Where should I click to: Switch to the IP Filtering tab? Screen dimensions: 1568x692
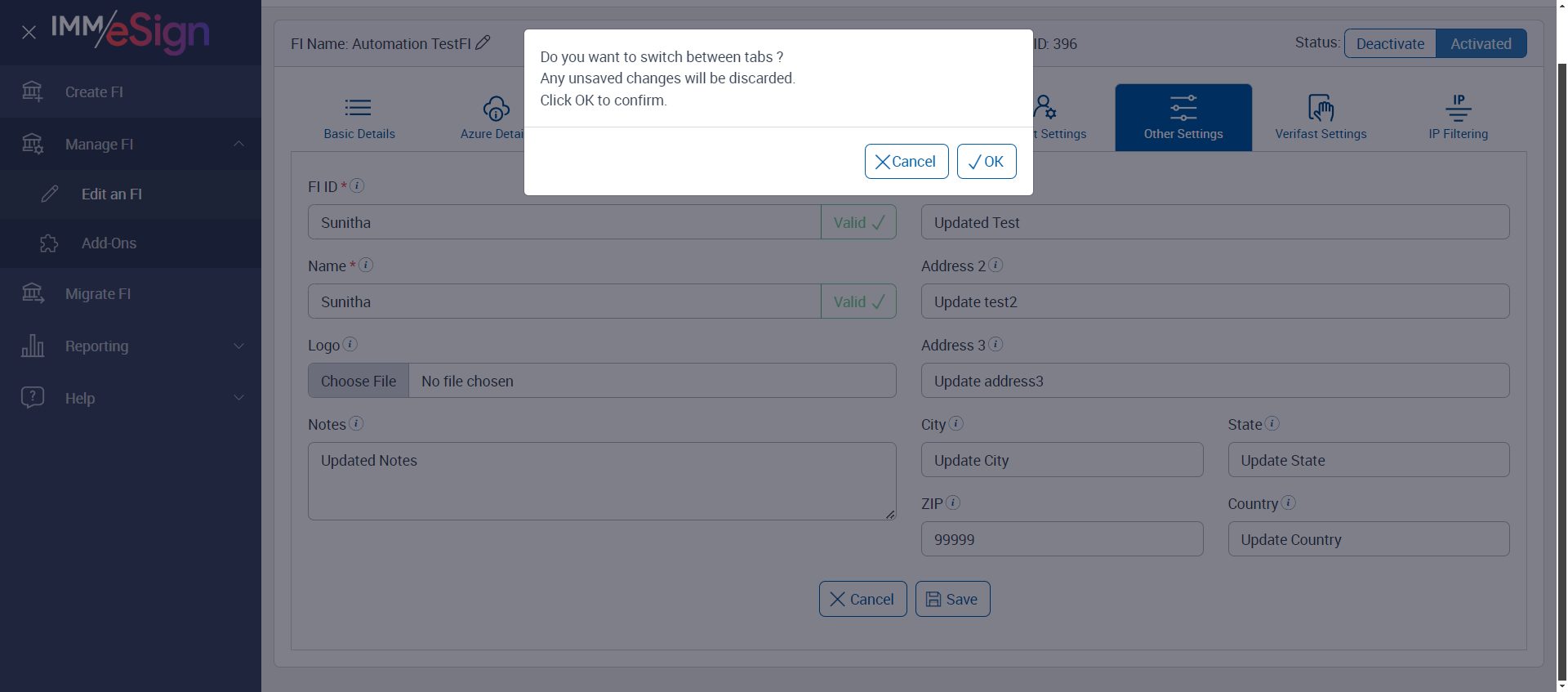click(x=1458, y=118)
